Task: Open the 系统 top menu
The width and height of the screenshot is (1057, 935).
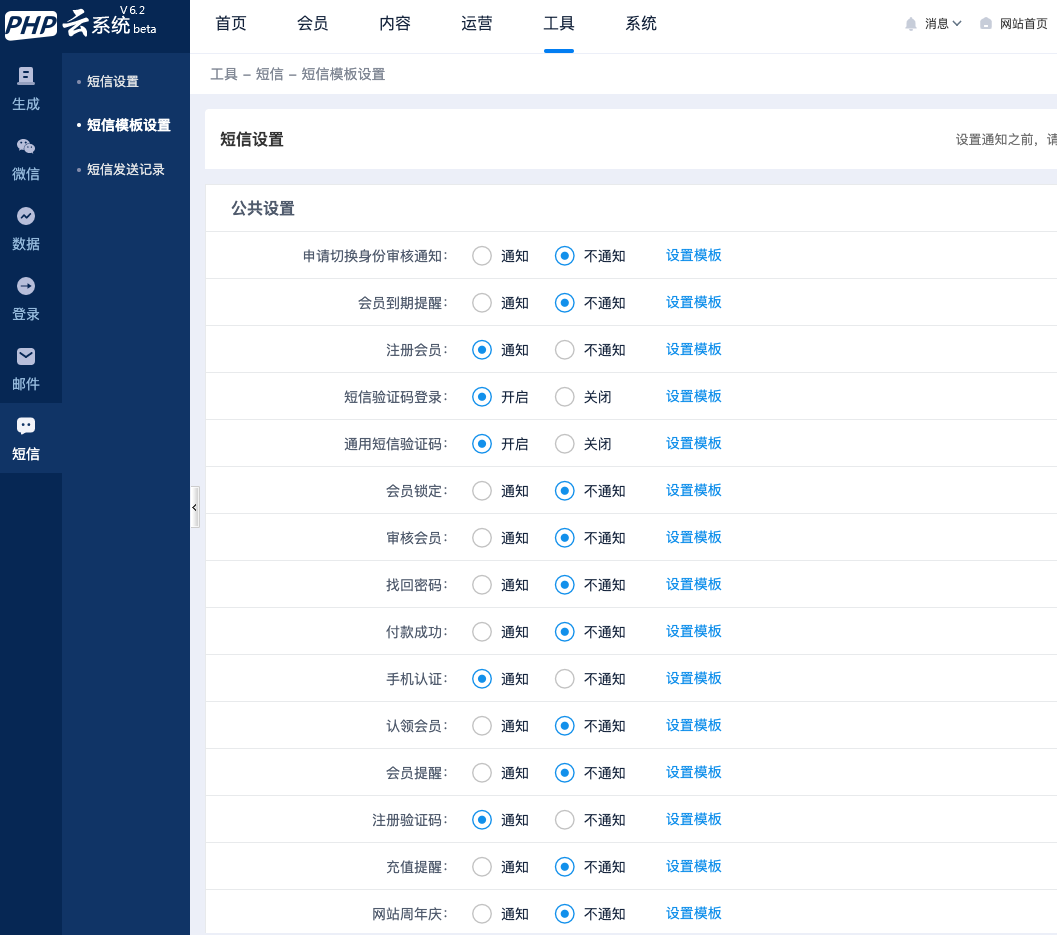Action: point(641,24)
